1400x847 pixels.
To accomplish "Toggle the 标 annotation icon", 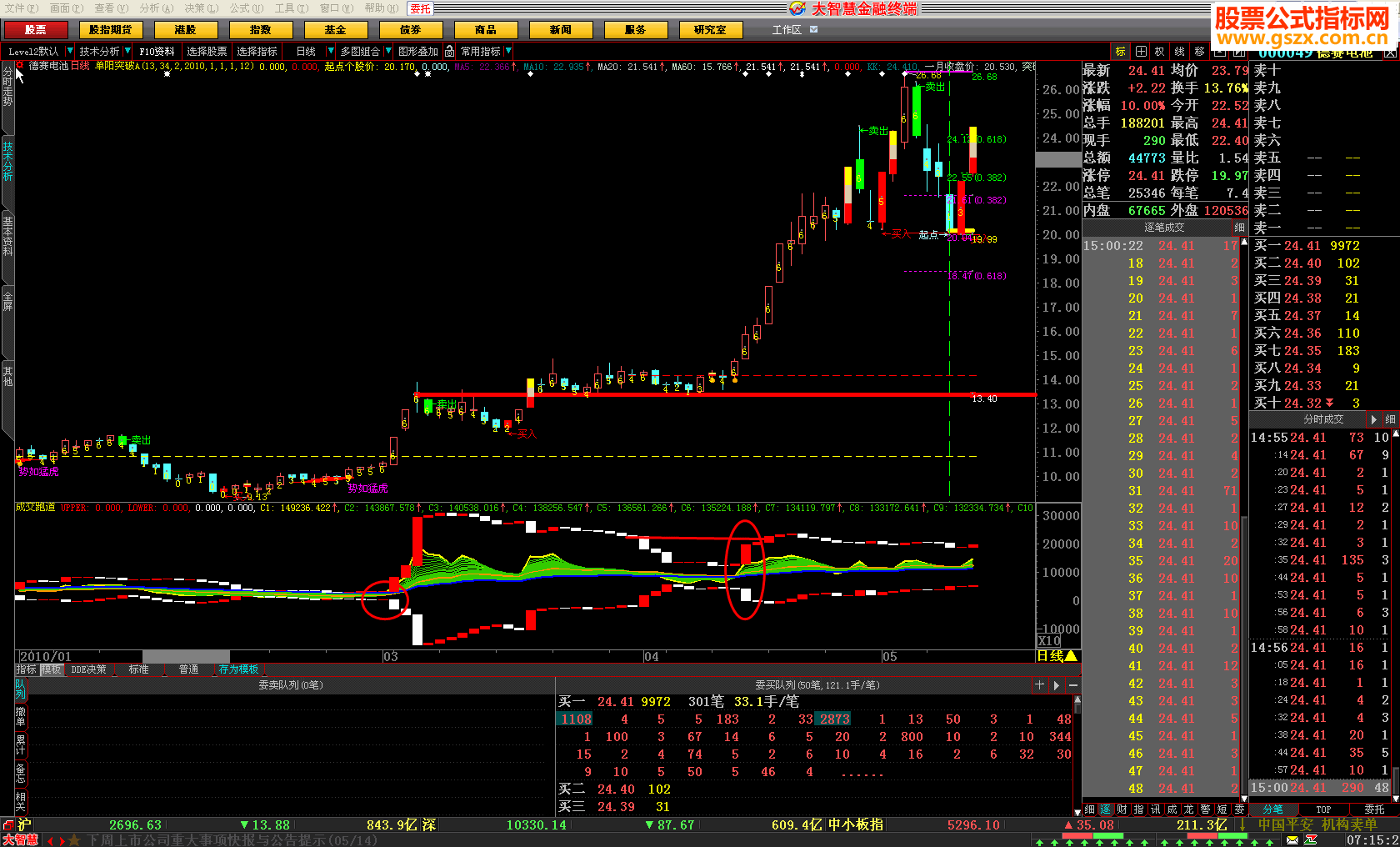I will (x=1120, y=52).
